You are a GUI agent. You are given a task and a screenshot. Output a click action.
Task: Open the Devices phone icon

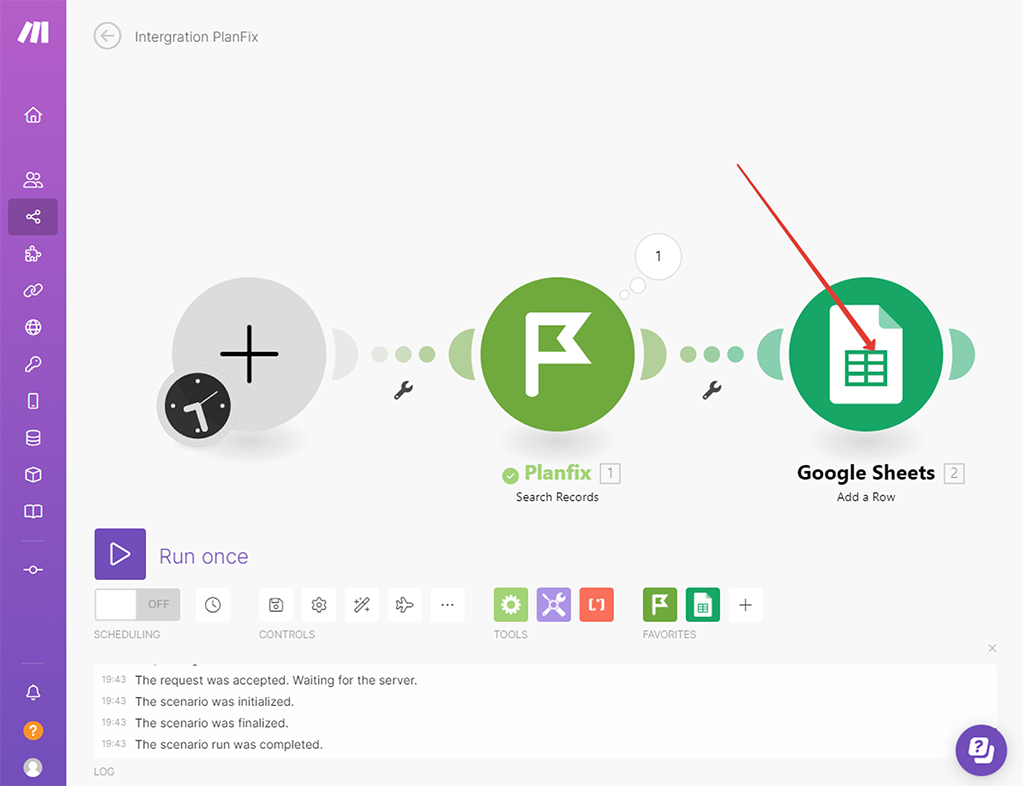33,401
